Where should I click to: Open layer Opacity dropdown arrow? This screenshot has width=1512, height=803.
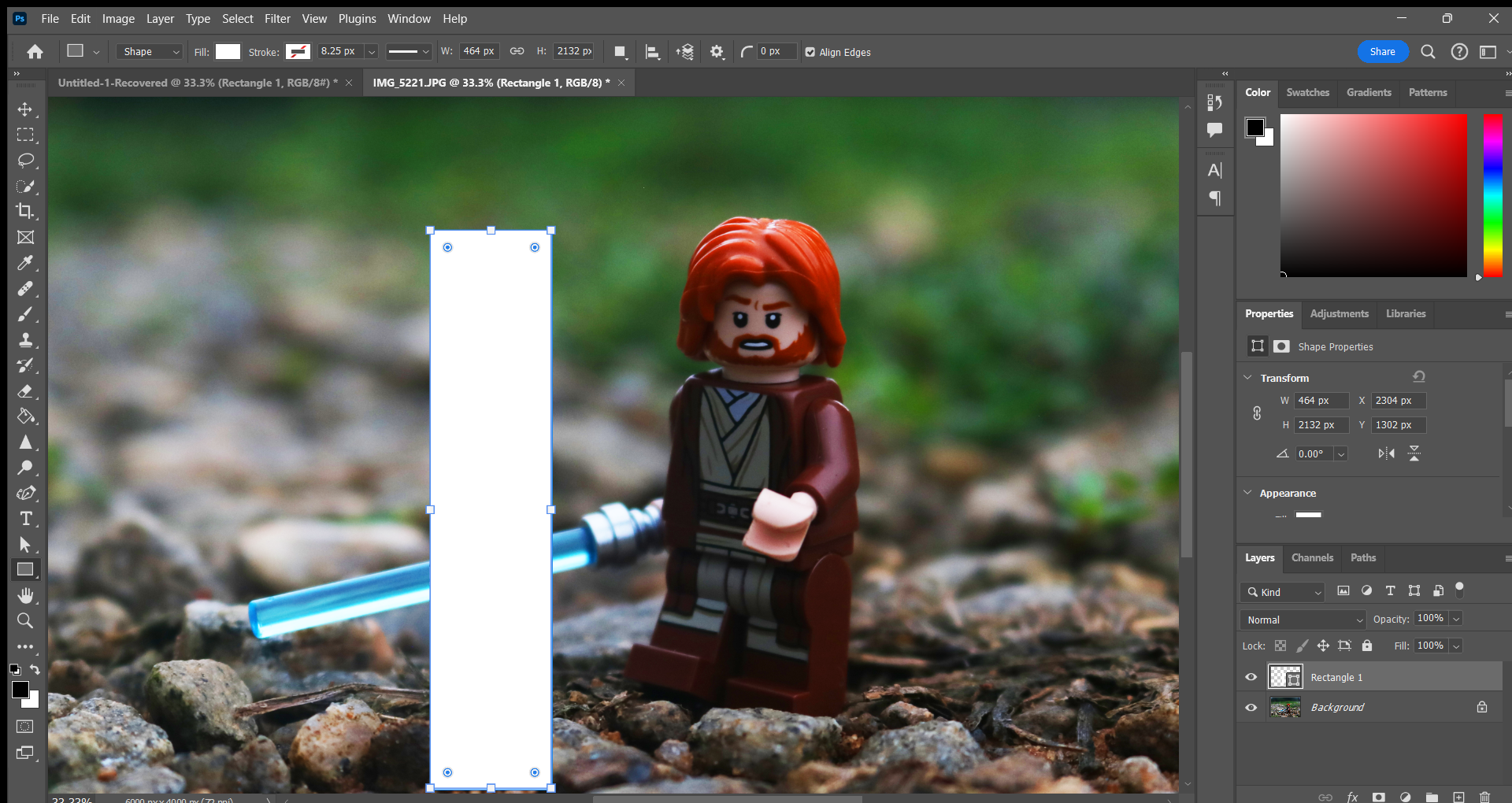pos(1456,619)
